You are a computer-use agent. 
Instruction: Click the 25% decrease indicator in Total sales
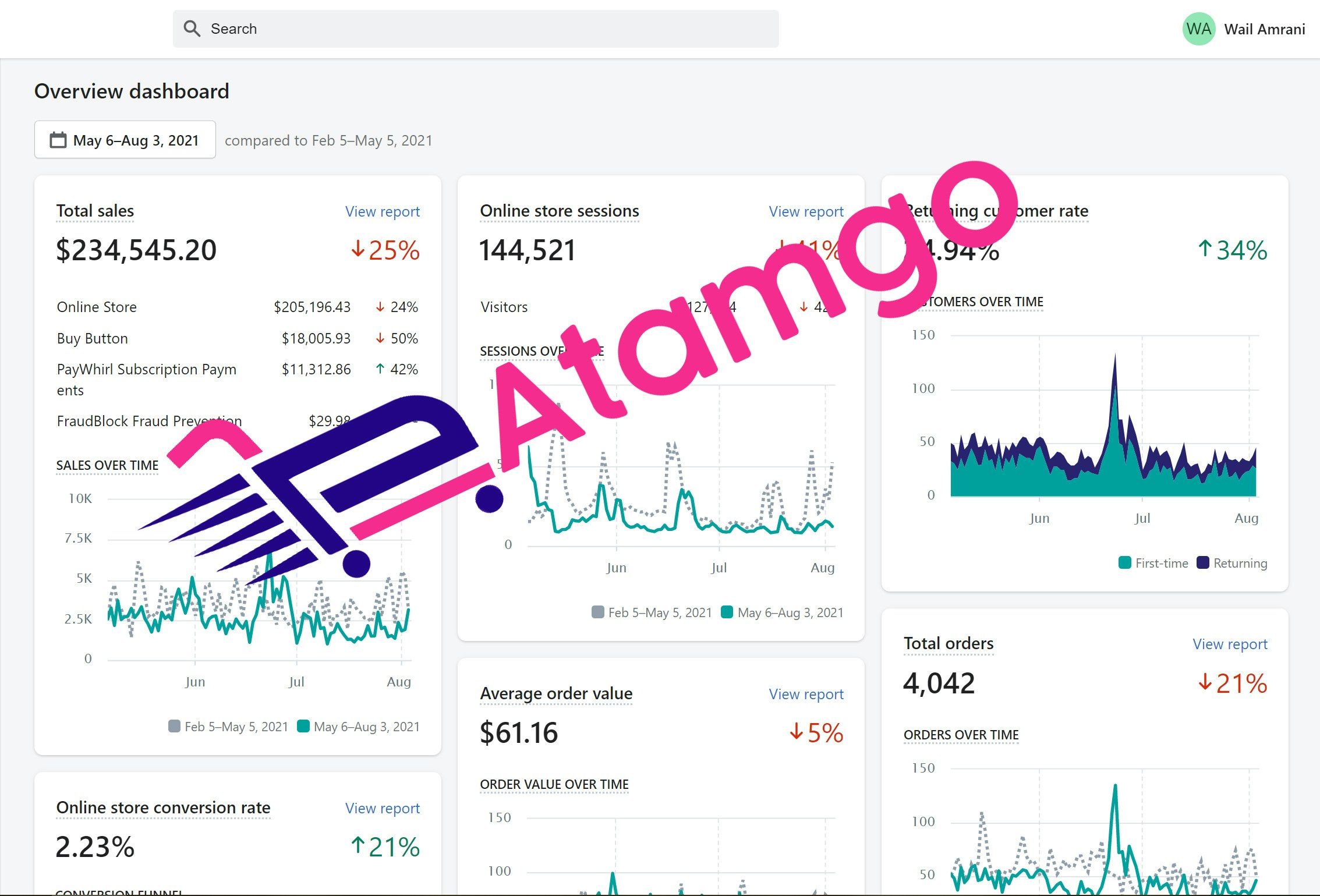385,250
